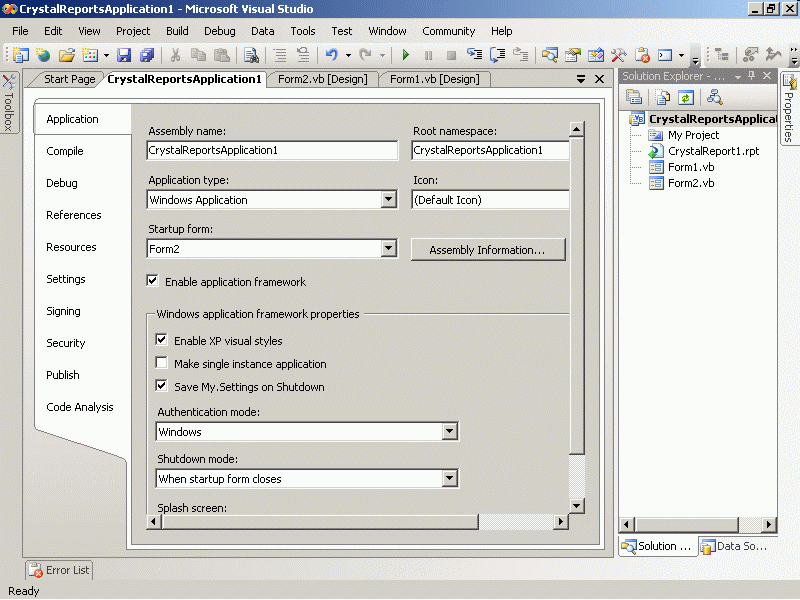This screenshot has height=600, width=800.
Task: Click the settings page vertical scrollbar thumb
Action: pos(577,295)
